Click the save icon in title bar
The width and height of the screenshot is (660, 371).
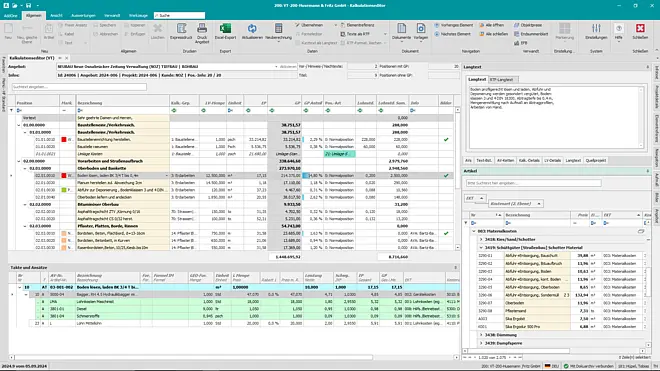[x=28, y=5]
